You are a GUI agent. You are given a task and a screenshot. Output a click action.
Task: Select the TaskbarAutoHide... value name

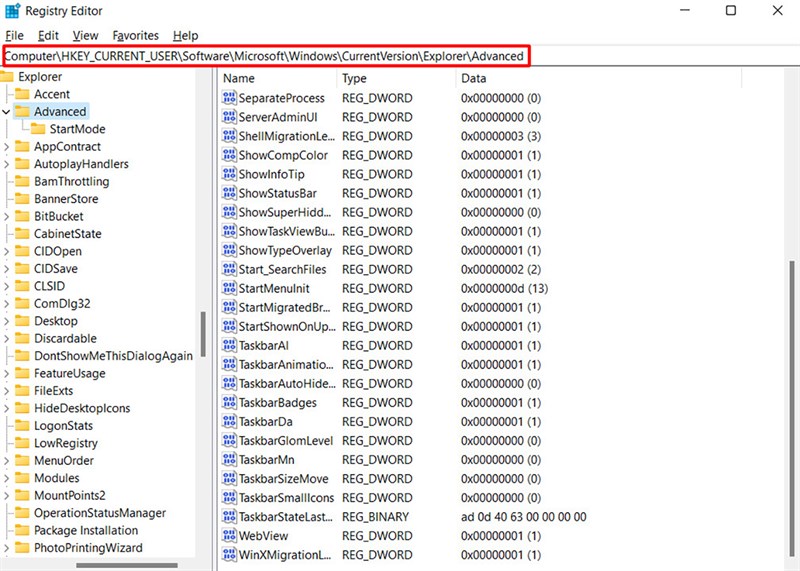point(287,384)
